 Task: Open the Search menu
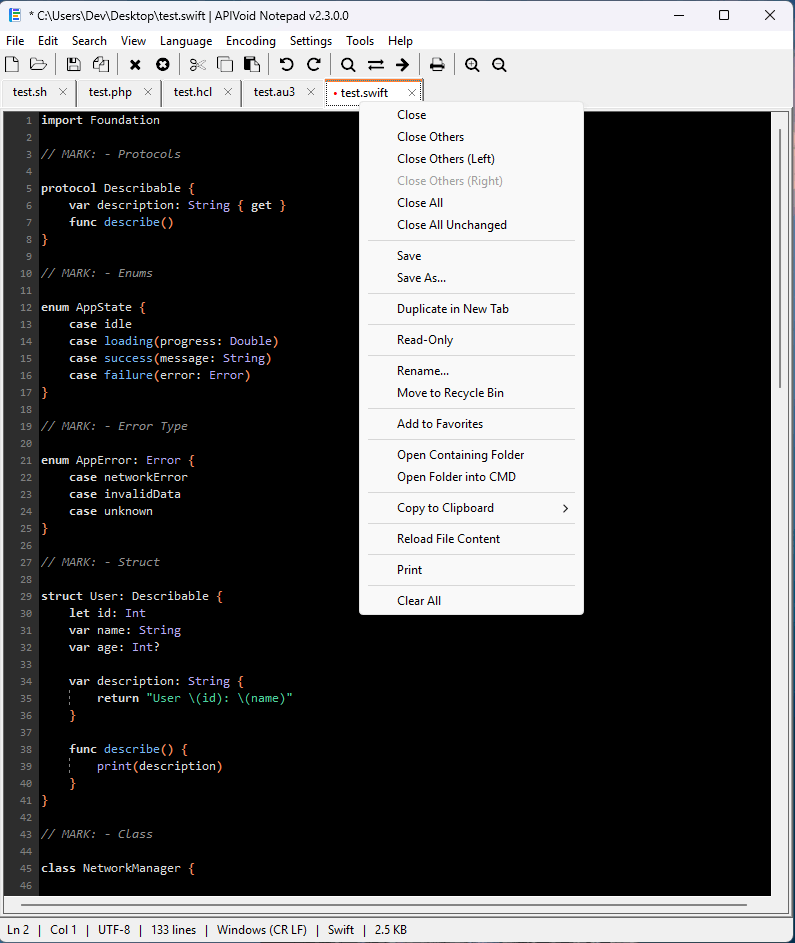[89, 41]
